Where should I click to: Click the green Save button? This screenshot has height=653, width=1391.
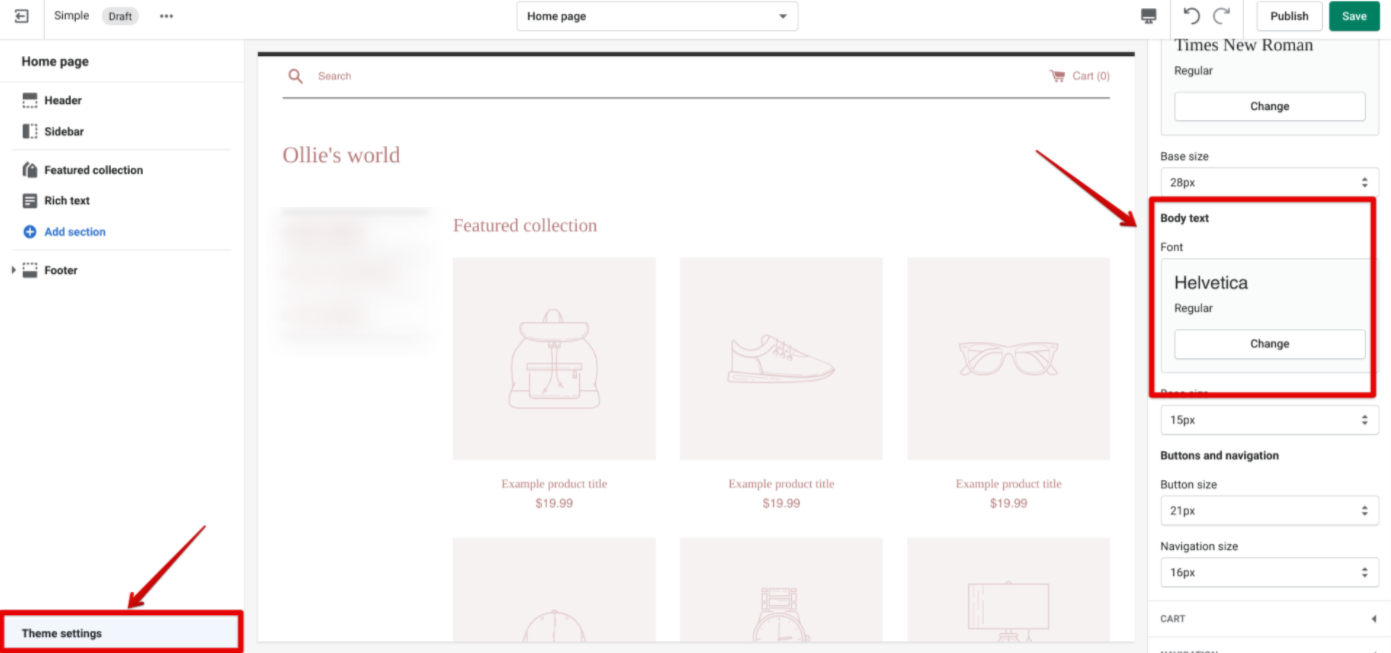click(1354, 16)
